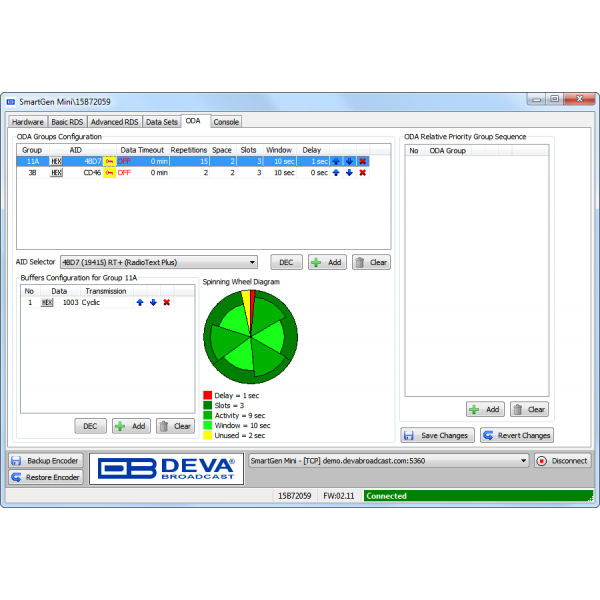Move group 11A row up
Viewport: 600px width, 600px height.
336,161
